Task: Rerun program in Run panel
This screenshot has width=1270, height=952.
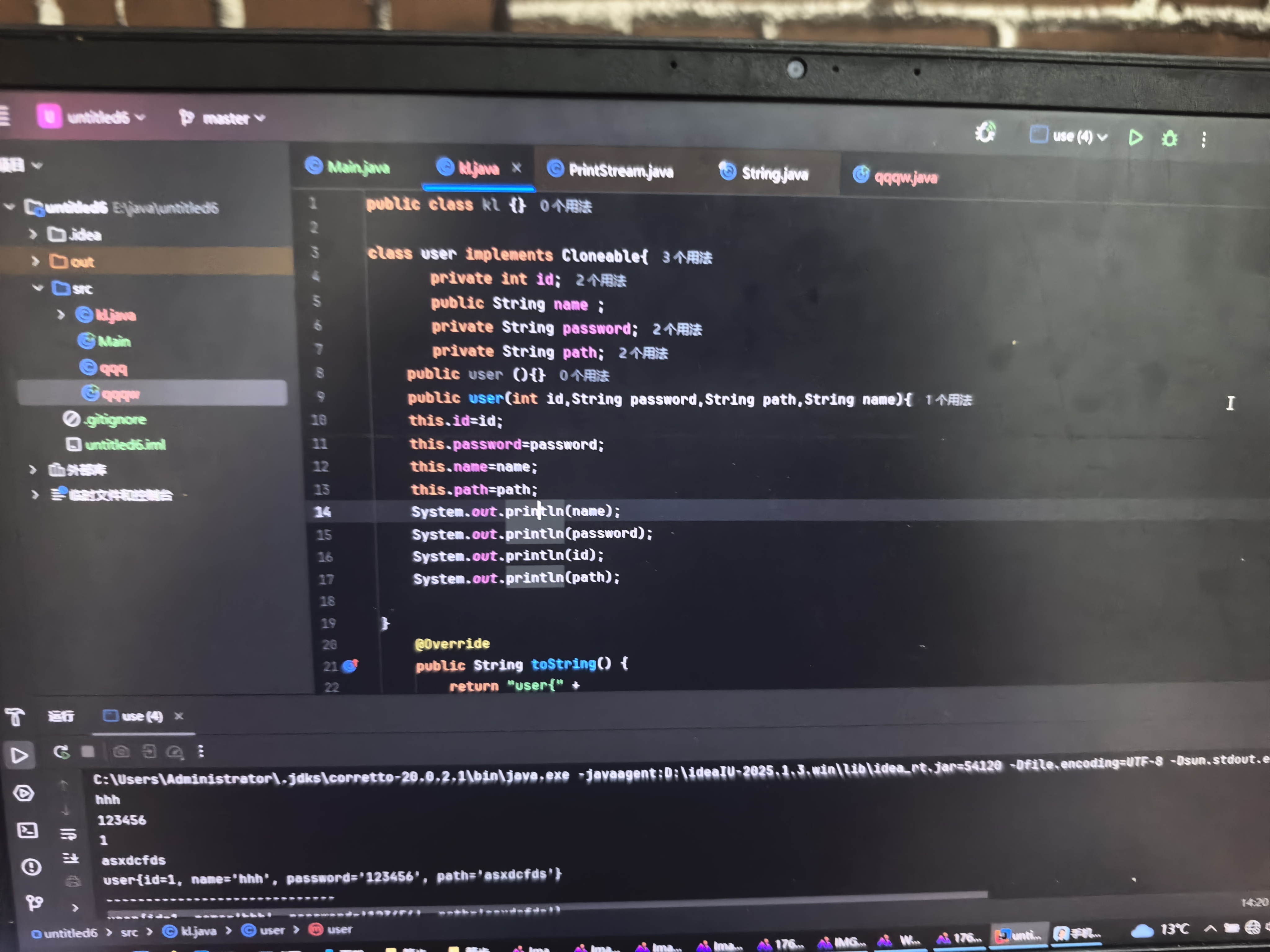Action: [61, 752]
